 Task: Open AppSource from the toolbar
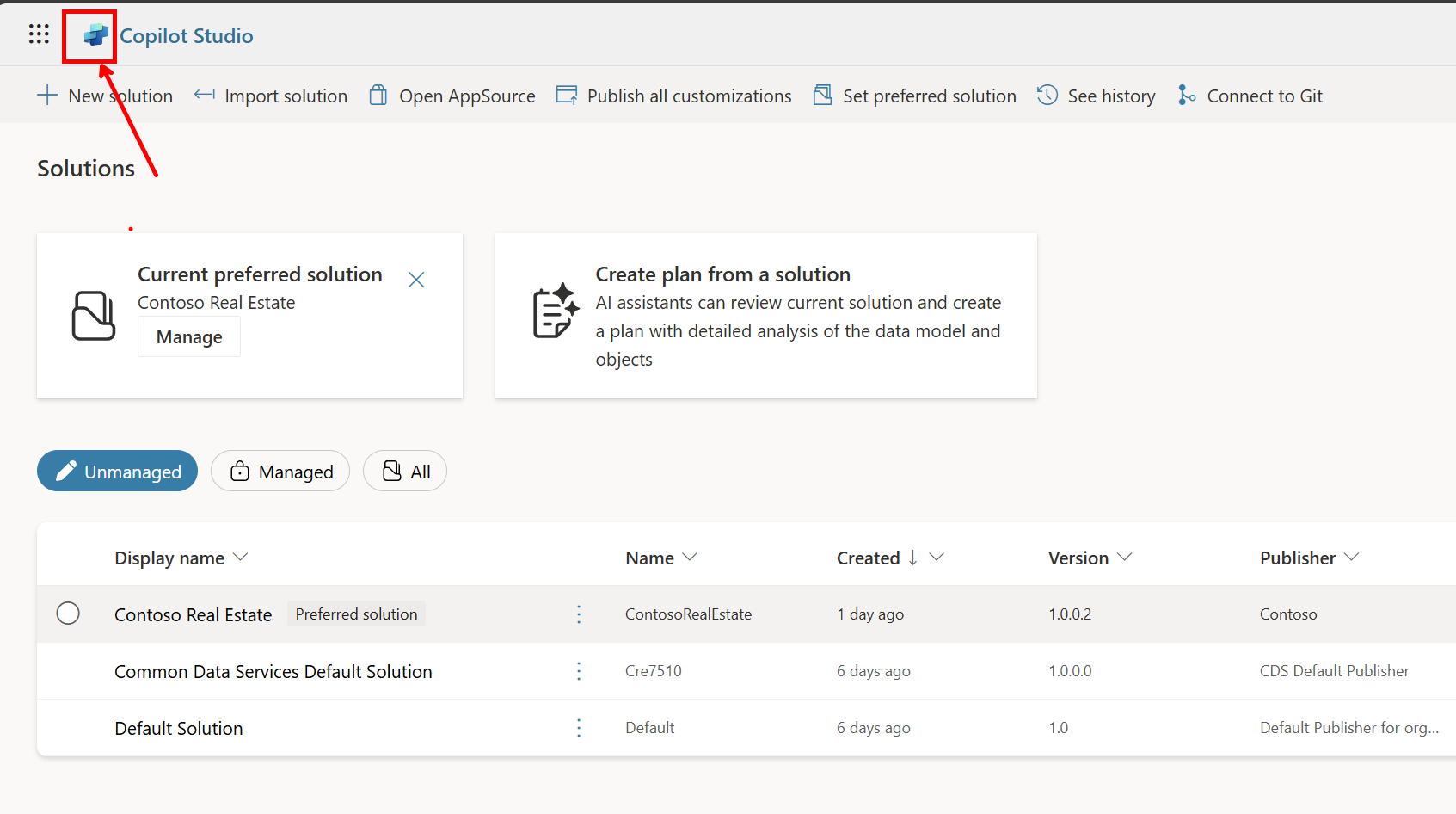click(452, 96)
